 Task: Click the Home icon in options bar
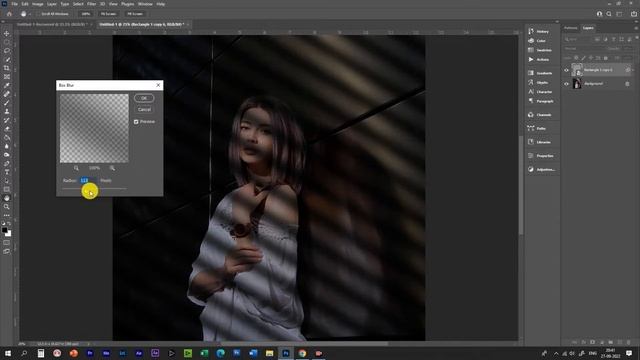[9, 14]
